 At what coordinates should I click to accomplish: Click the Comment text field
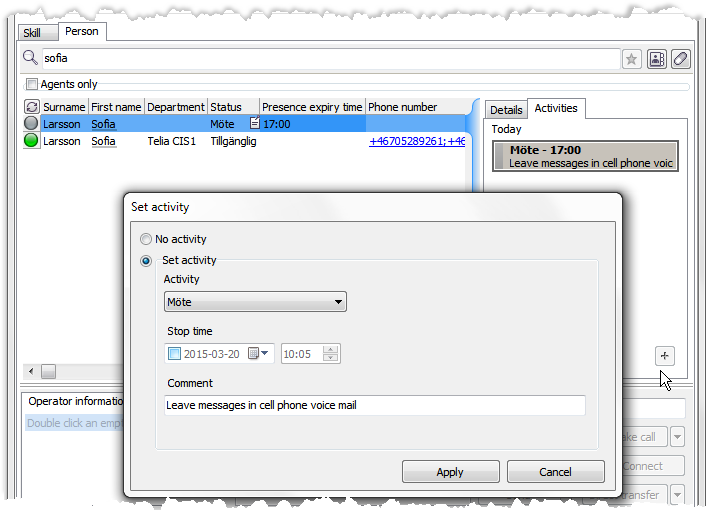coord(374,405)
